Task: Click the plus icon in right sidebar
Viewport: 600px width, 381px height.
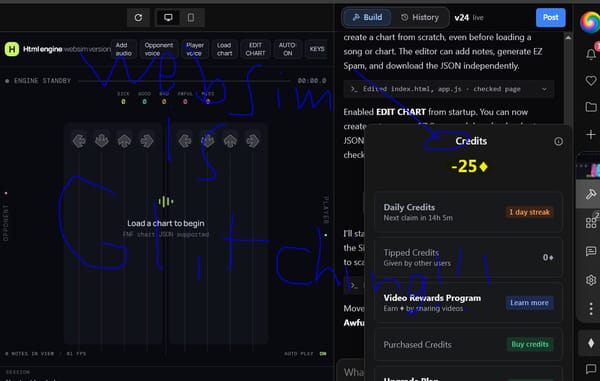Action: click(591, 134)
